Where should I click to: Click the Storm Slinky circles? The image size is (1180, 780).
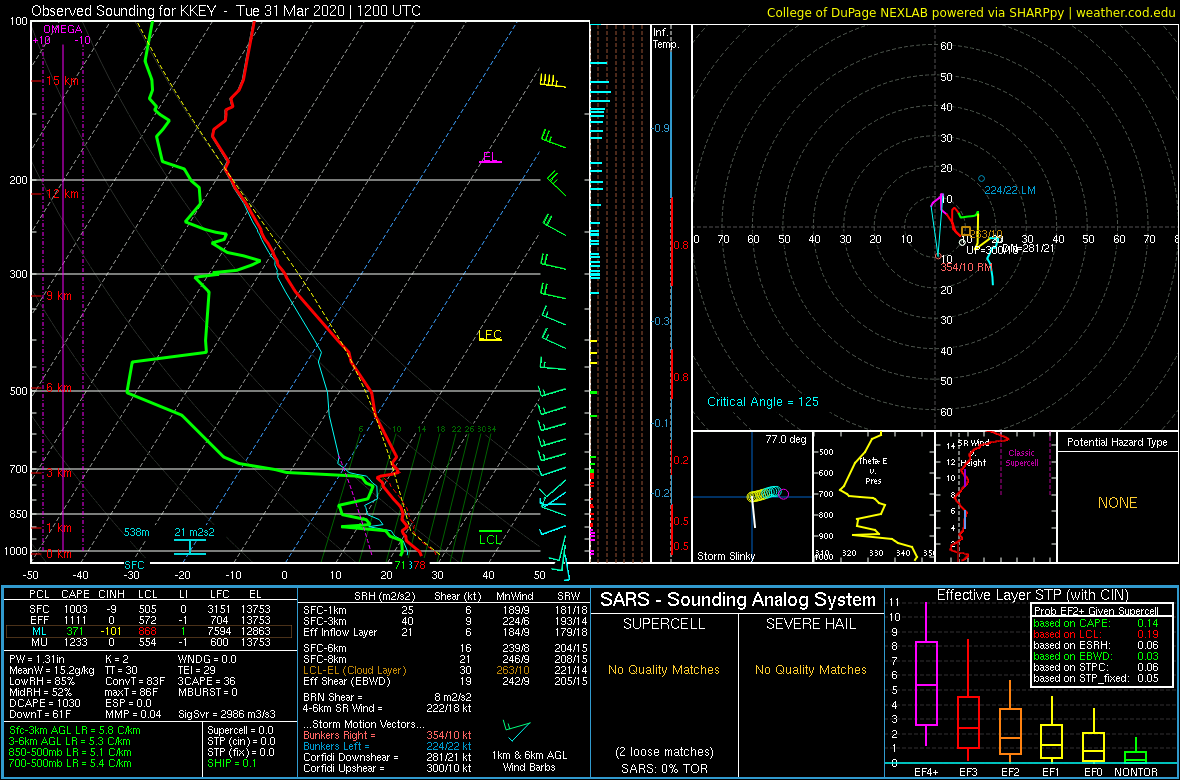click(767, 495)
